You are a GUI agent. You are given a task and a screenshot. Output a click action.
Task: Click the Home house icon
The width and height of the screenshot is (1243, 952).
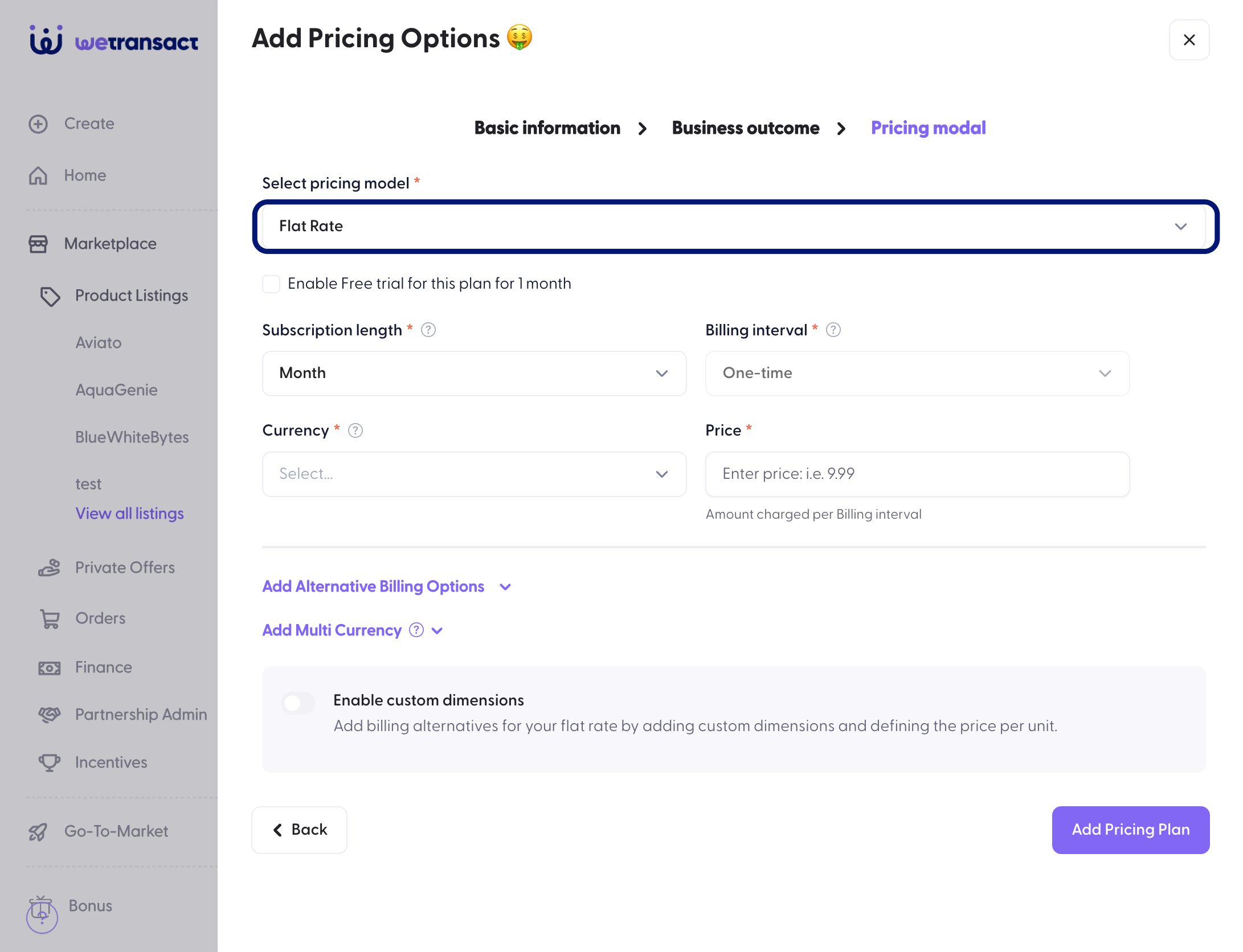point(38,175)
